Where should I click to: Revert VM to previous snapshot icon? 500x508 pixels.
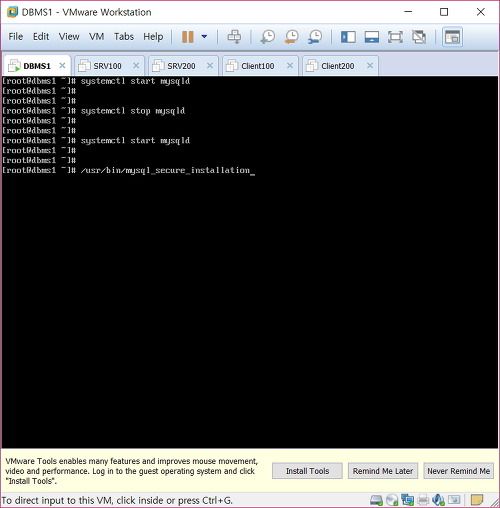[291, 37]
